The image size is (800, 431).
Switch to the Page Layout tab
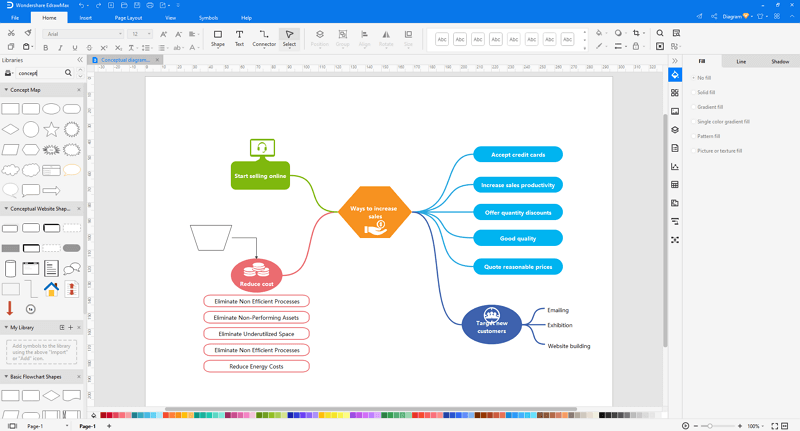point(128,18)
